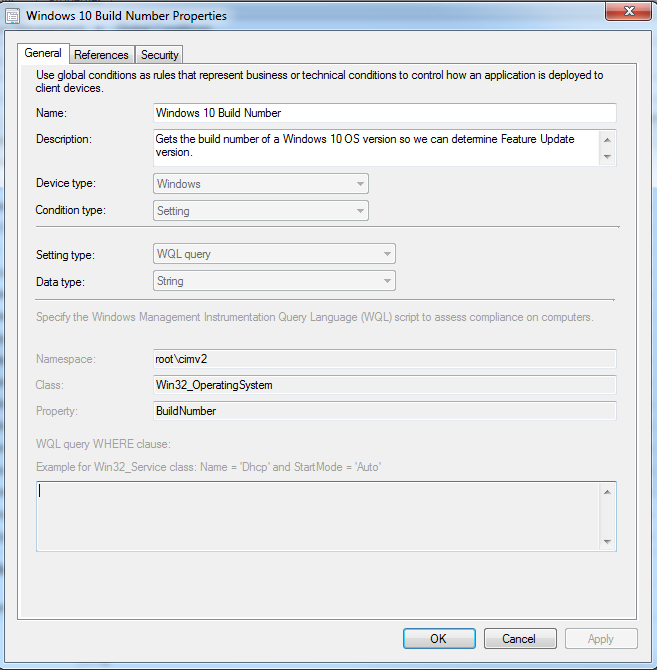This screenshot has width=657, height=670.
Task: Click the "Setting type:" label
Action: pyautogui.click(x=65, y=255)
